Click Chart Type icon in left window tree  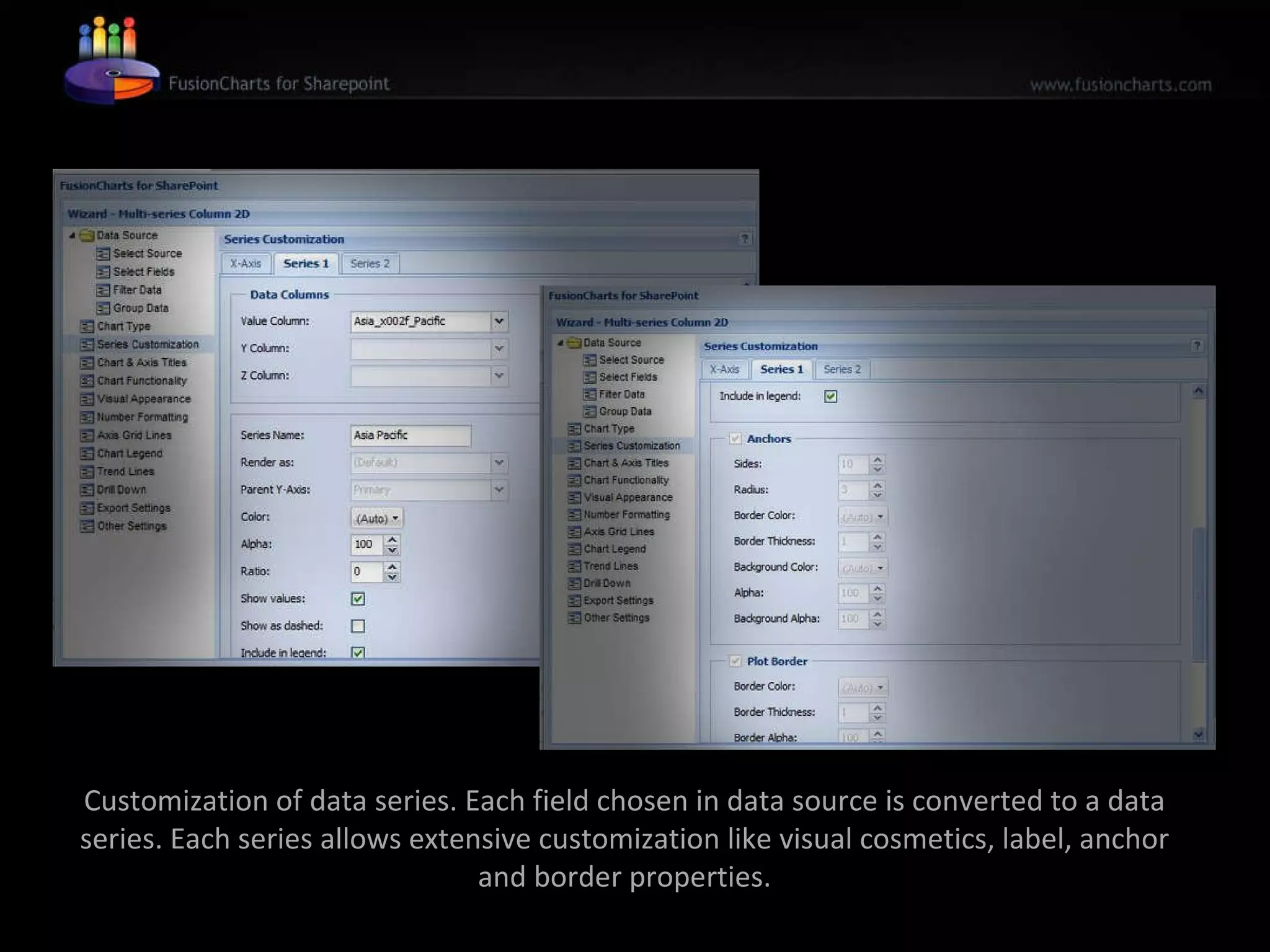click(87, 327)
